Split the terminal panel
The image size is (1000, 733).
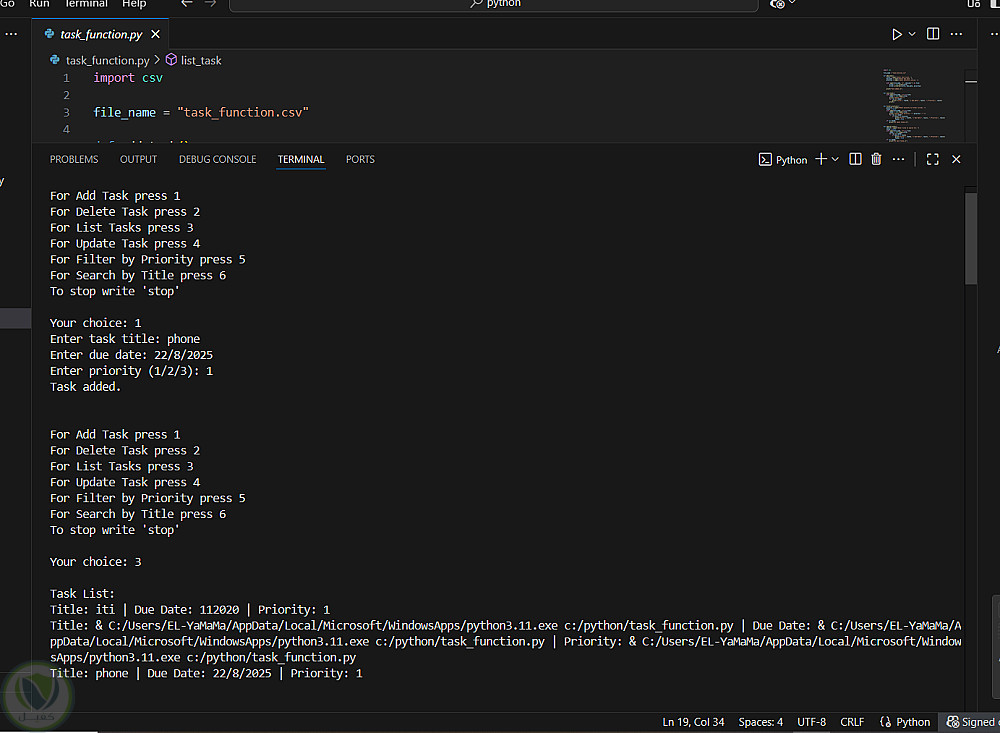pyautogui.click(x=855, y=159)
